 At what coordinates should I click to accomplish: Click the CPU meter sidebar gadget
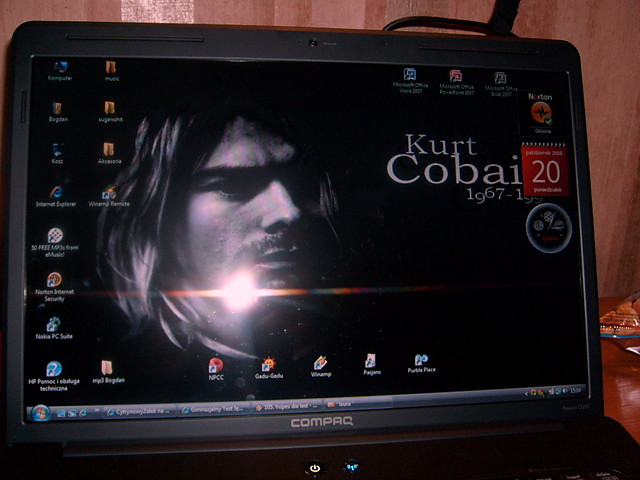click(549, 228)
